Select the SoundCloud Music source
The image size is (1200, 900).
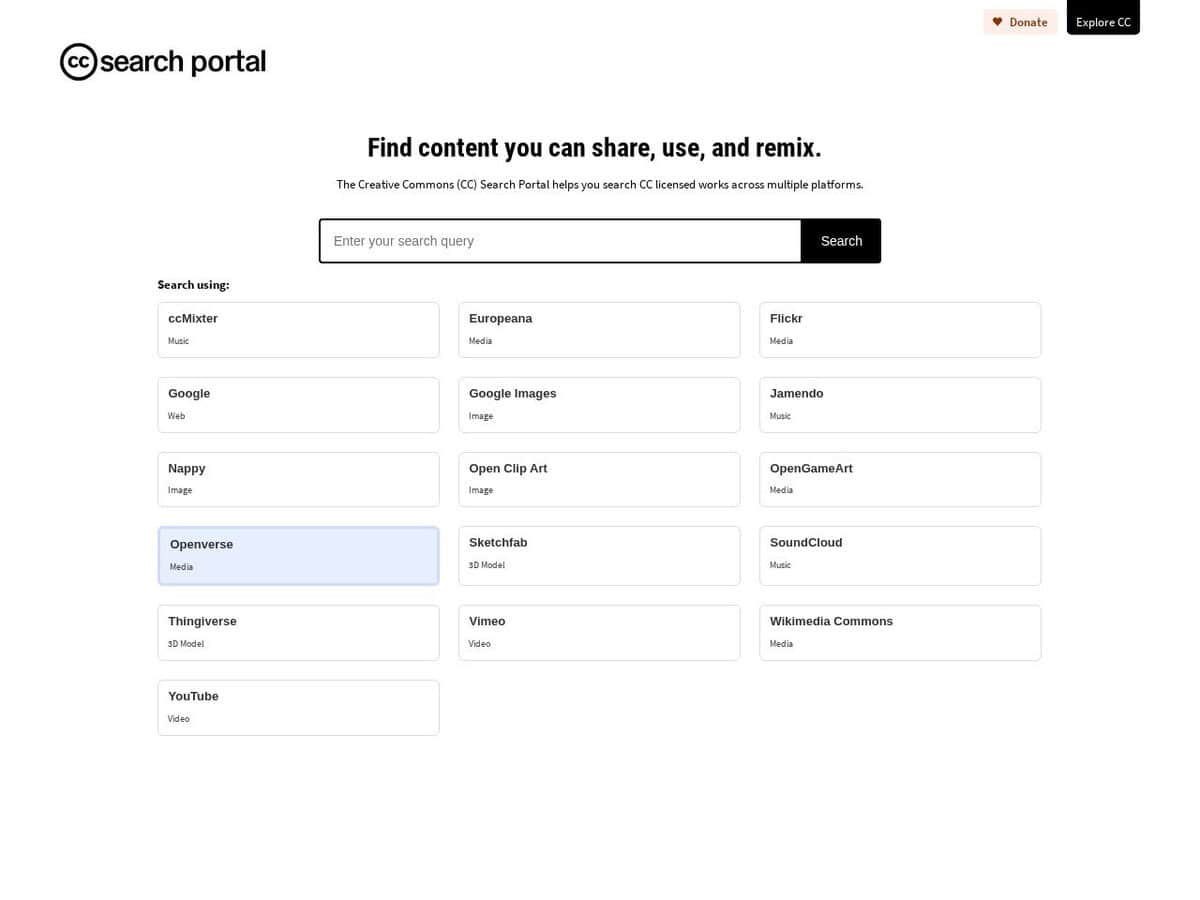[x=900, y=556]
